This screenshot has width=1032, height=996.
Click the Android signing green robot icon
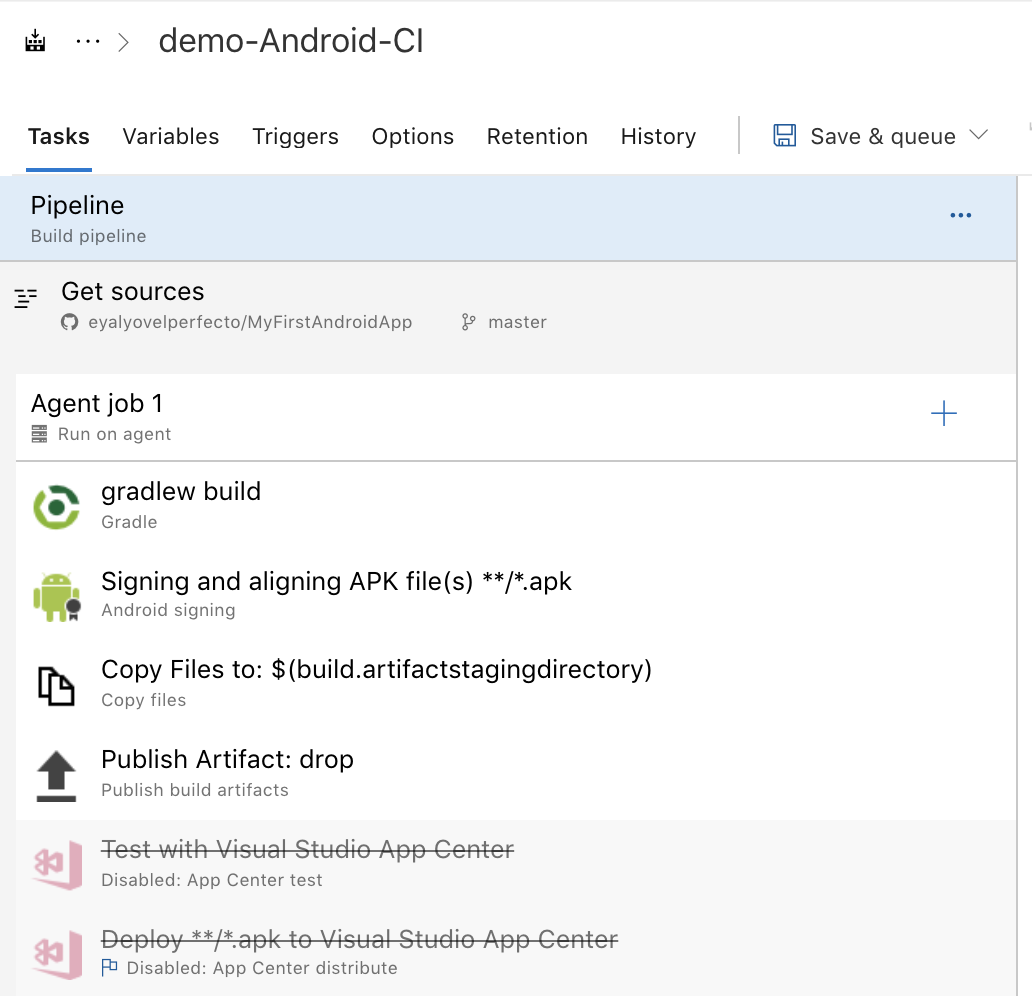point(58,596)
